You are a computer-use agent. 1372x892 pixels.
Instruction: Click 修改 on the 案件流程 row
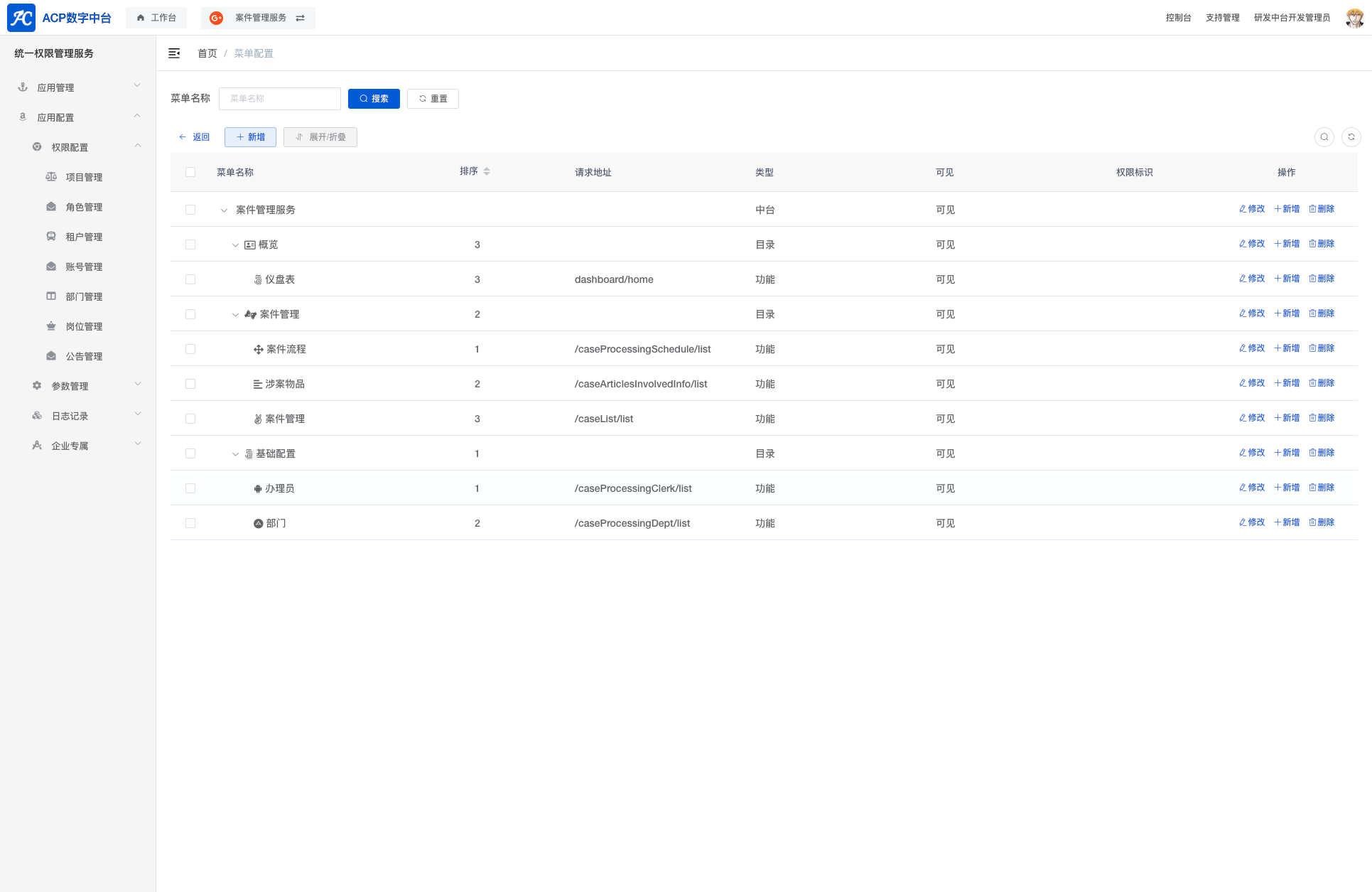tap(1252, 348)
